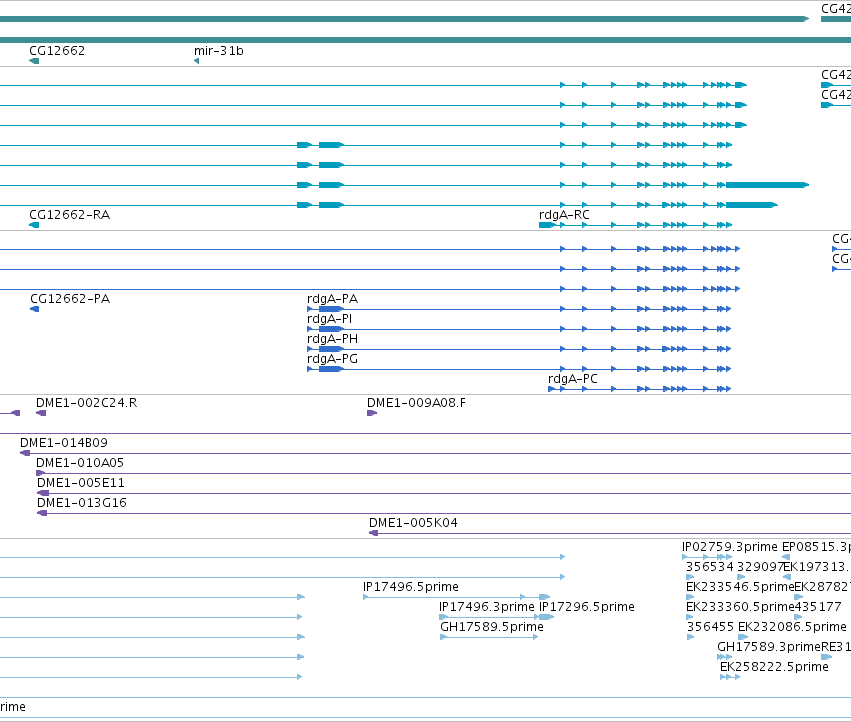Click the CG12662-RA transcript glyph

coord(34,225)
